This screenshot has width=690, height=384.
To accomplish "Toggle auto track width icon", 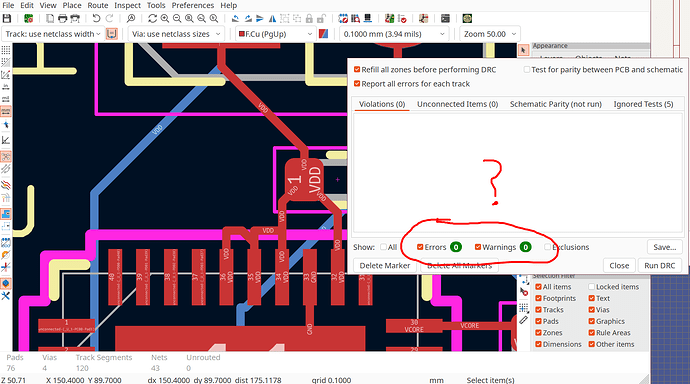I will [x=112, y=34].
